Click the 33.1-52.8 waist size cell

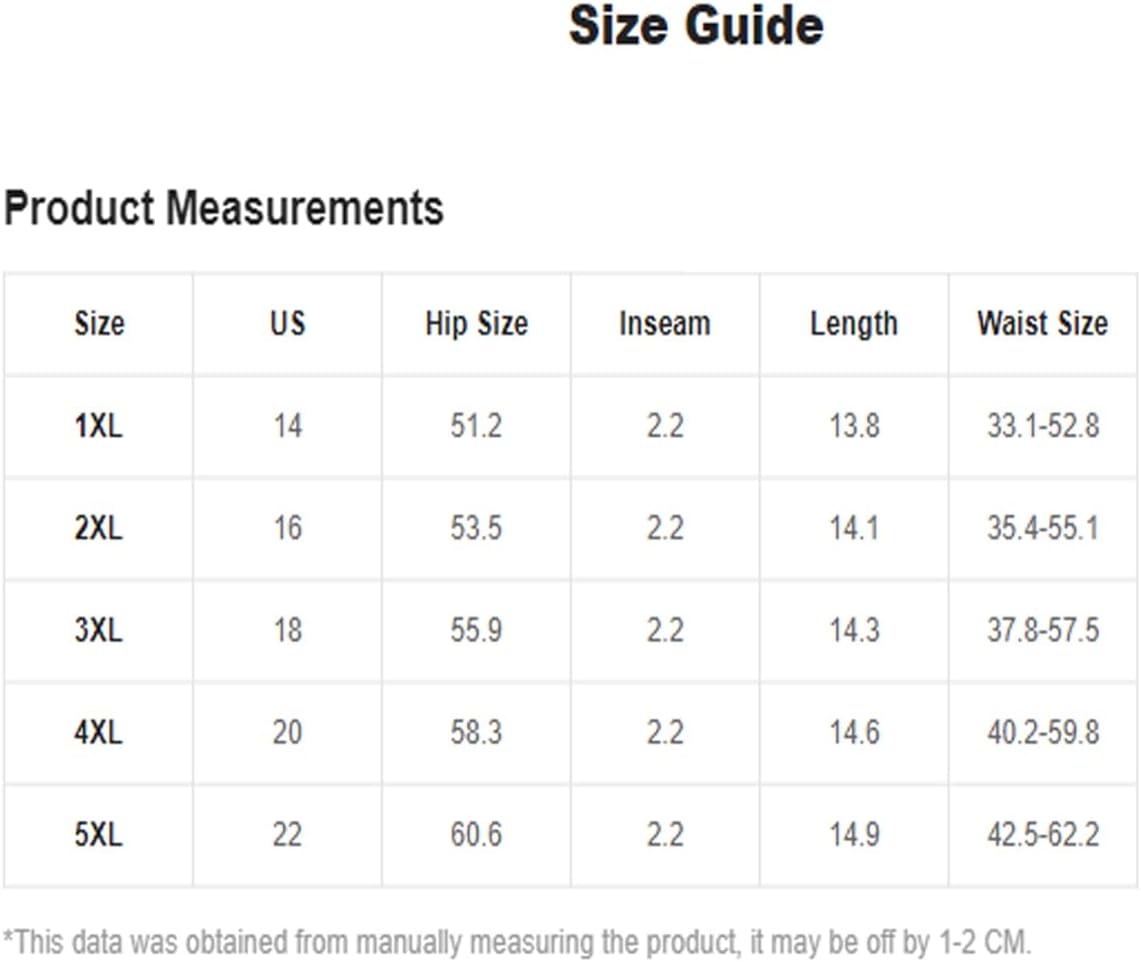pyautogui.click(x=1043, y=427)
